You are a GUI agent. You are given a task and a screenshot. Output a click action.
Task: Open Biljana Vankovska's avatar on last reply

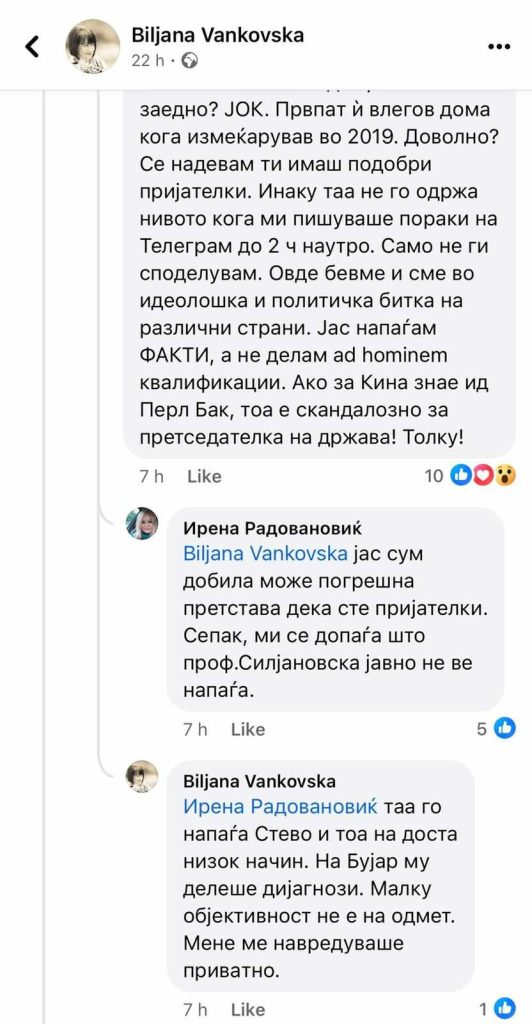pyautogui.click(x=142, y=776)
